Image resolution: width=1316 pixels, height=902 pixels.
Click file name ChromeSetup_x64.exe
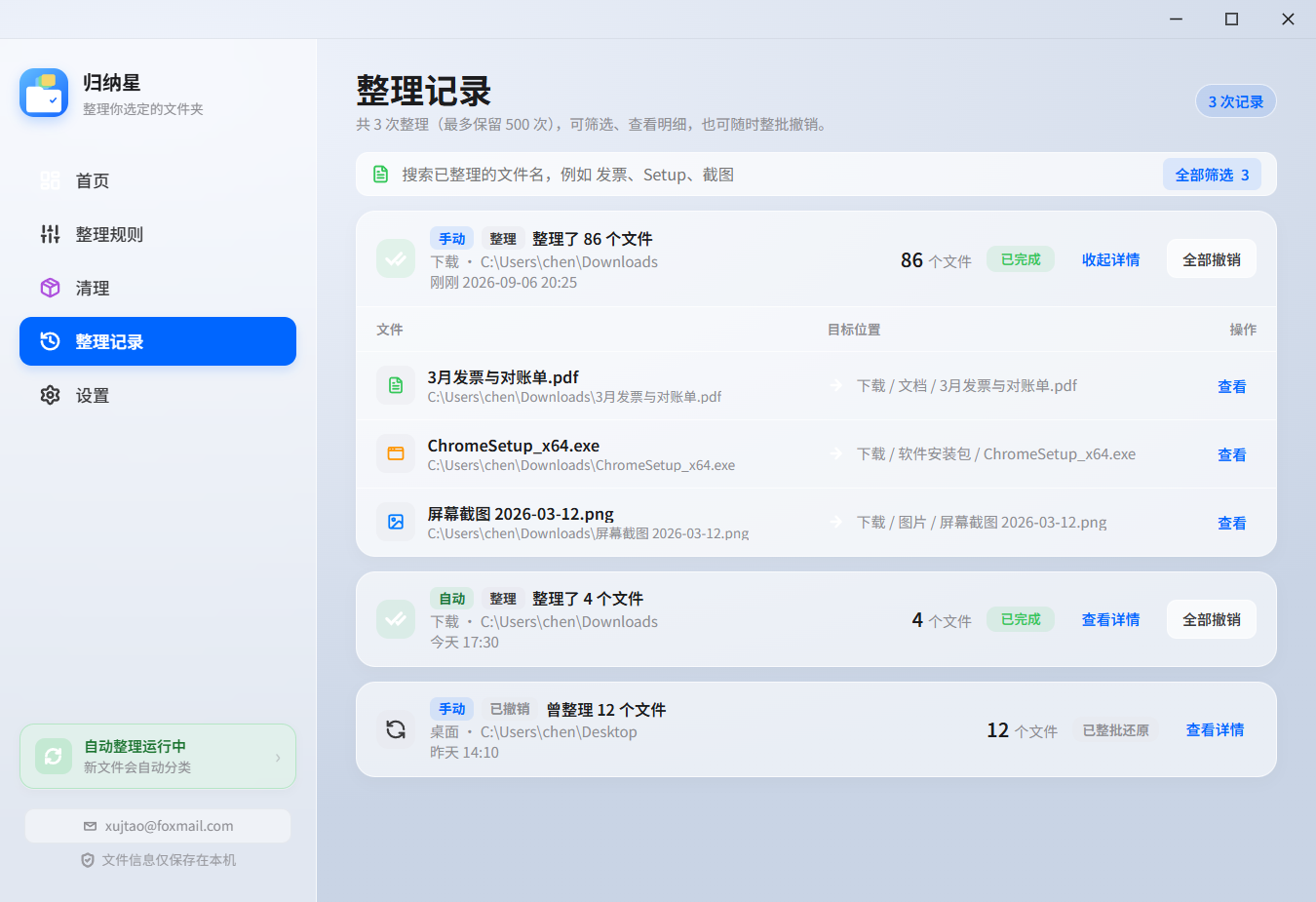(x=514, y=446)
